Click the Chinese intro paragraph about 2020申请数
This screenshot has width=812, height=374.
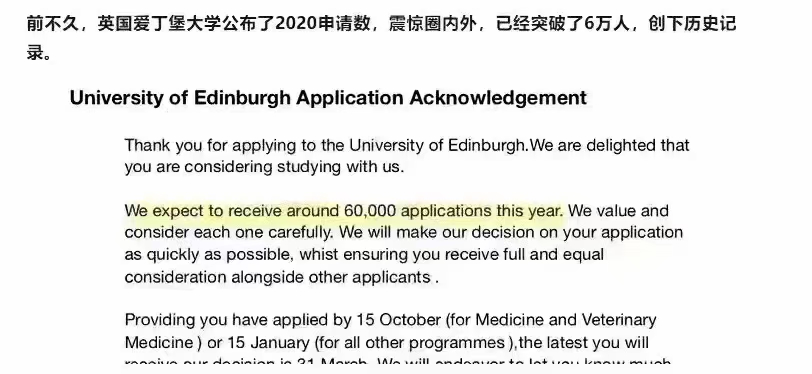coord(381,38)
